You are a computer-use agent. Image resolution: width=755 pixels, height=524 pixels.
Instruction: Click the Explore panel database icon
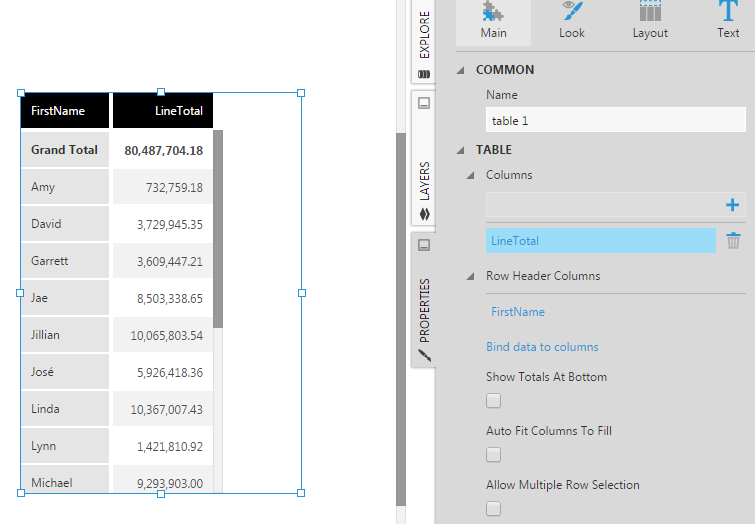coord(424,74)
